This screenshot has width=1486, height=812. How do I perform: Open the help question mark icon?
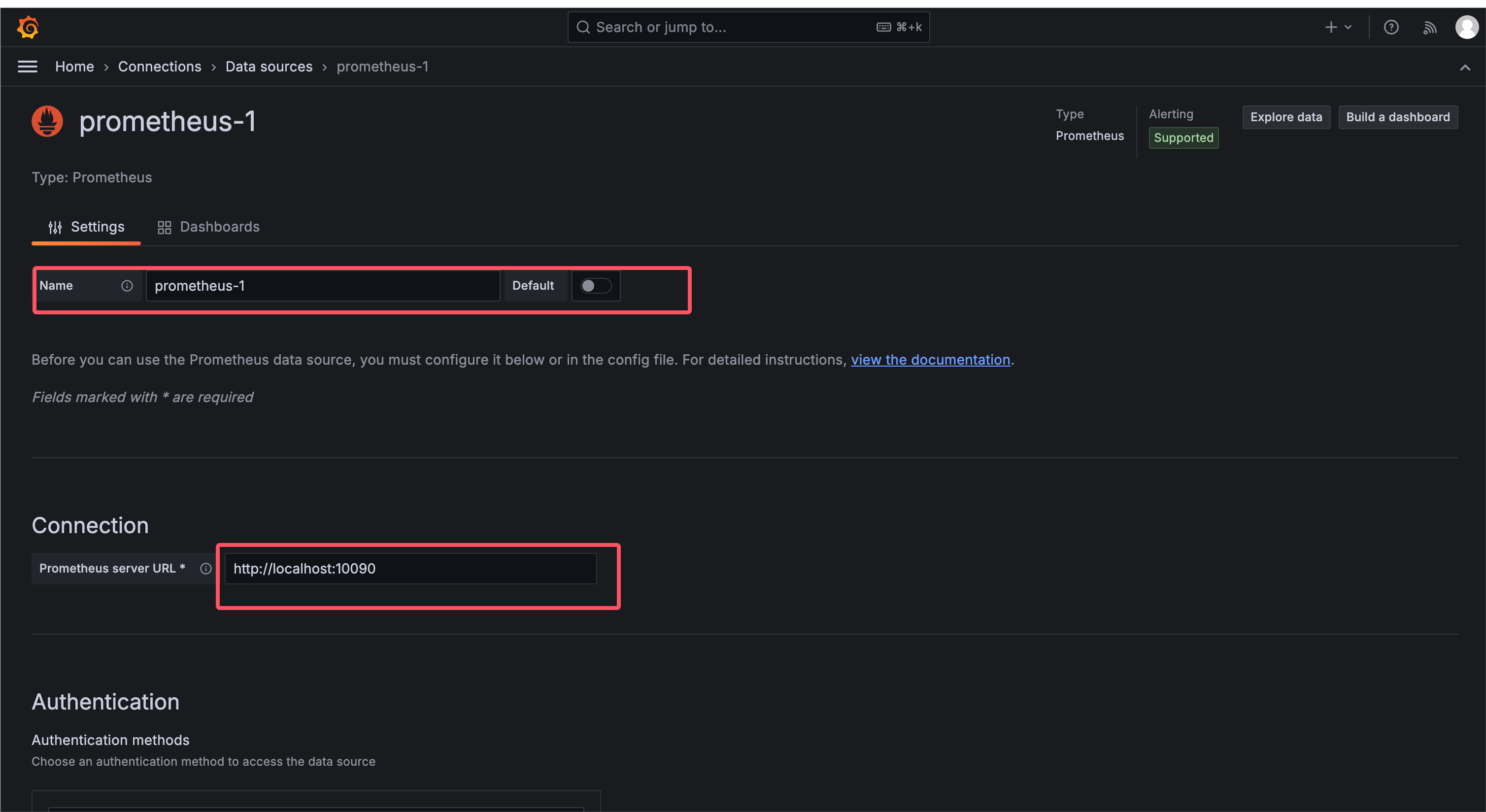1391,27
